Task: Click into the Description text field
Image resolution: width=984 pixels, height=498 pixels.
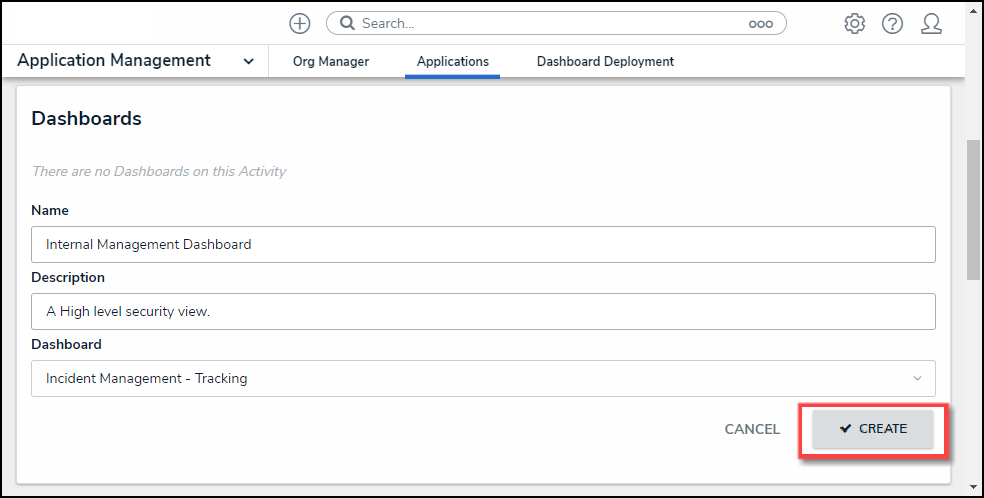Action: (x=483, y=311)
